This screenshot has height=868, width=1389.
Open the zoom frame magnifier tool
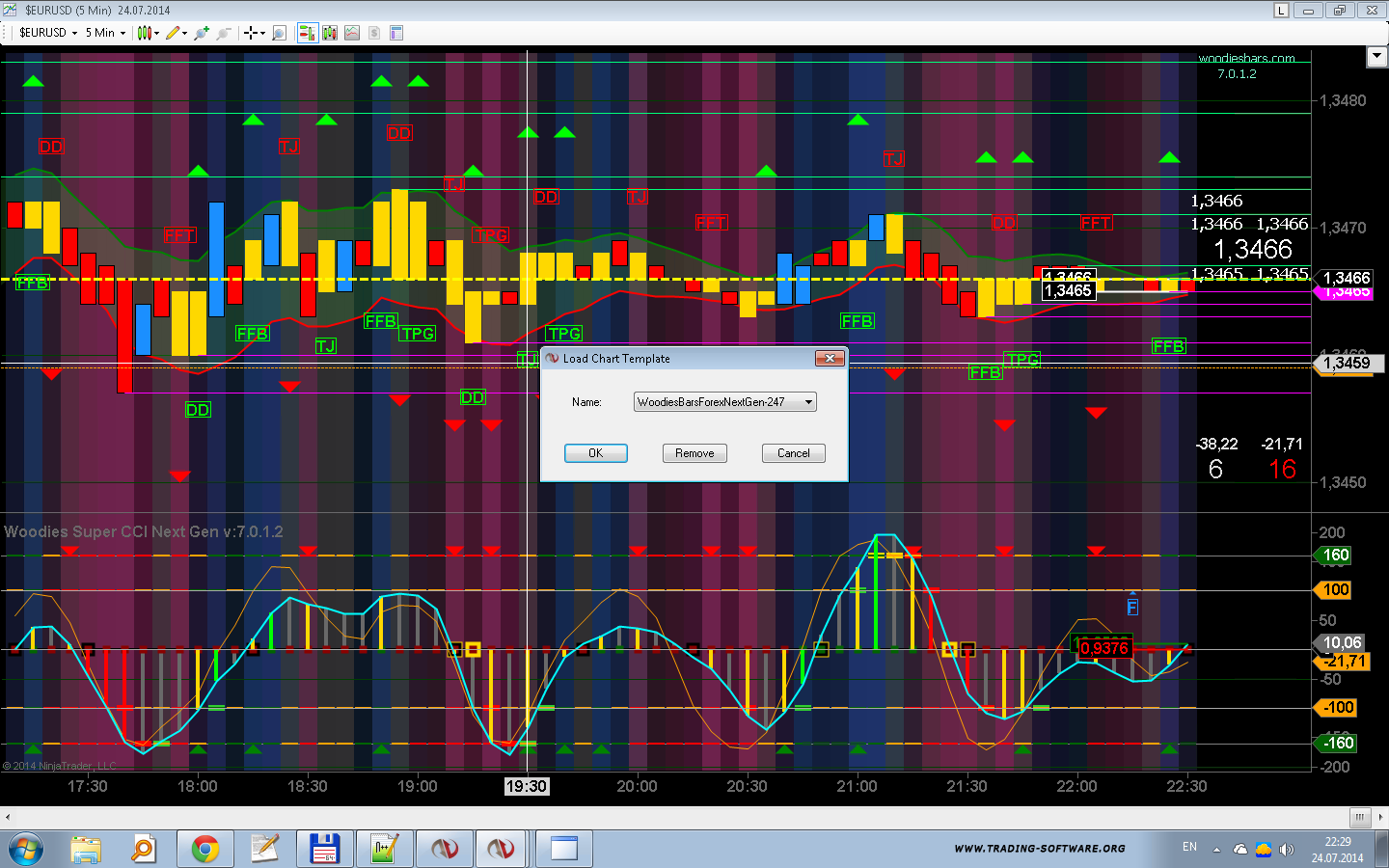click(x=279, y=33)
